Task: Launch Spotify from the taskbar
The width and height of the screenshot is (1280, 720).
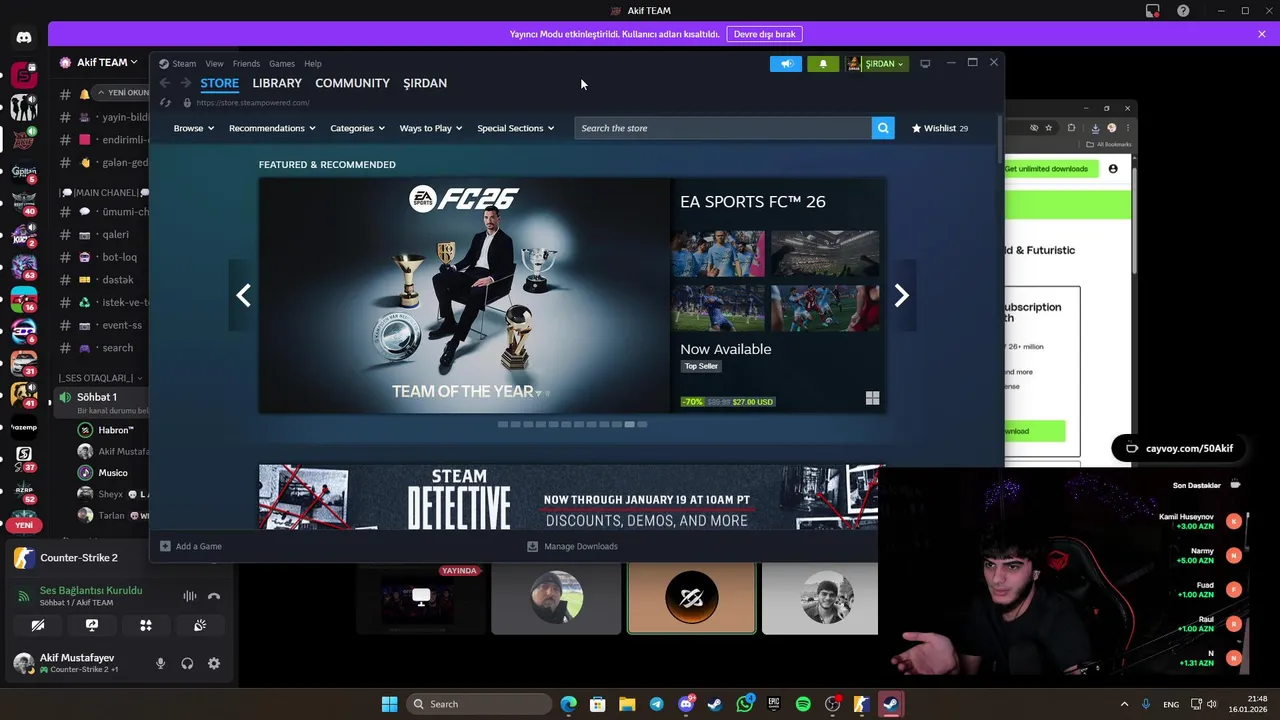Action: [803, 704]
